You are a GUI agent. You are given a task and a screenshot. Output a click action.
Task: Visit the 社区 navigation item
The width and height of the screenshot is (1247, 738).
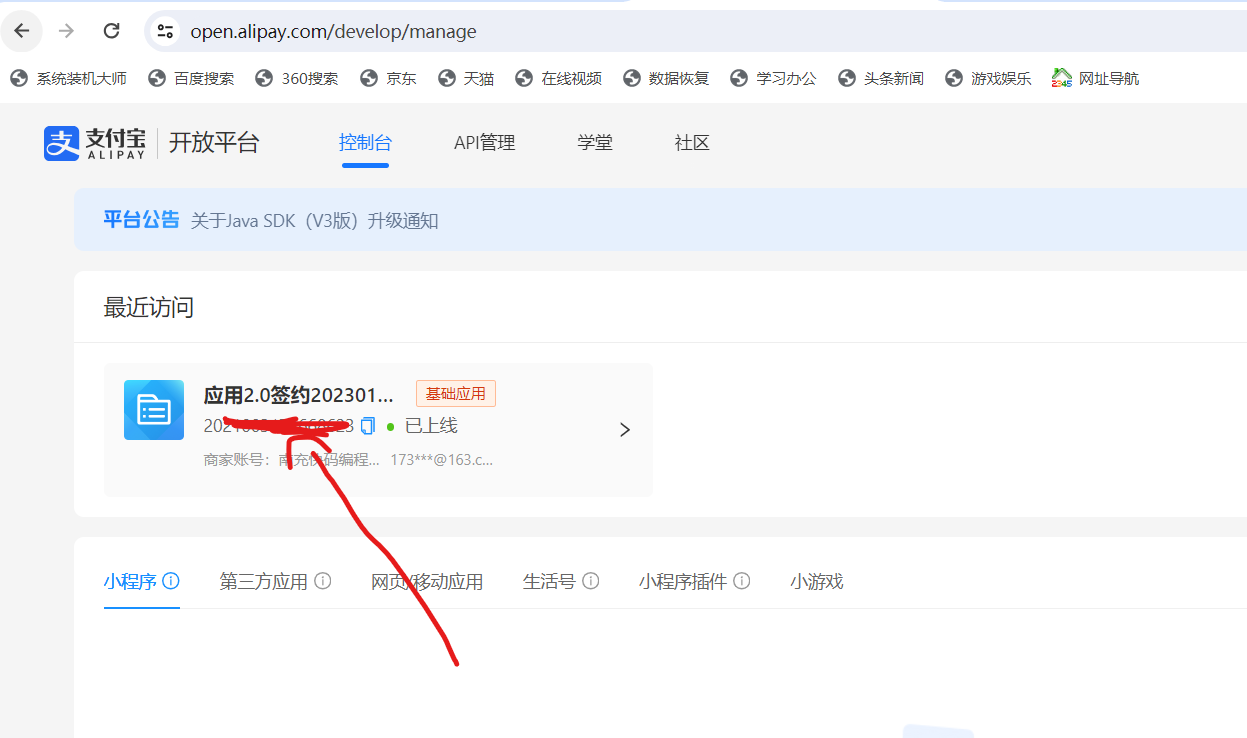692,143
